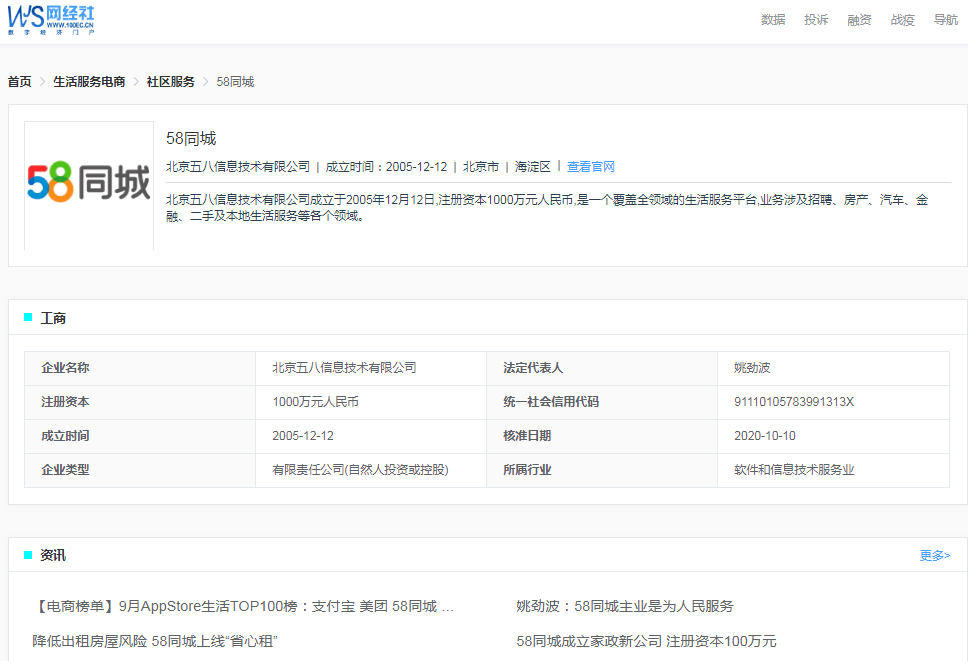The height and width of the screenshot is (661, 968).
Task: Open 社区服务 breadcrumb link
Action: (170, 81)
